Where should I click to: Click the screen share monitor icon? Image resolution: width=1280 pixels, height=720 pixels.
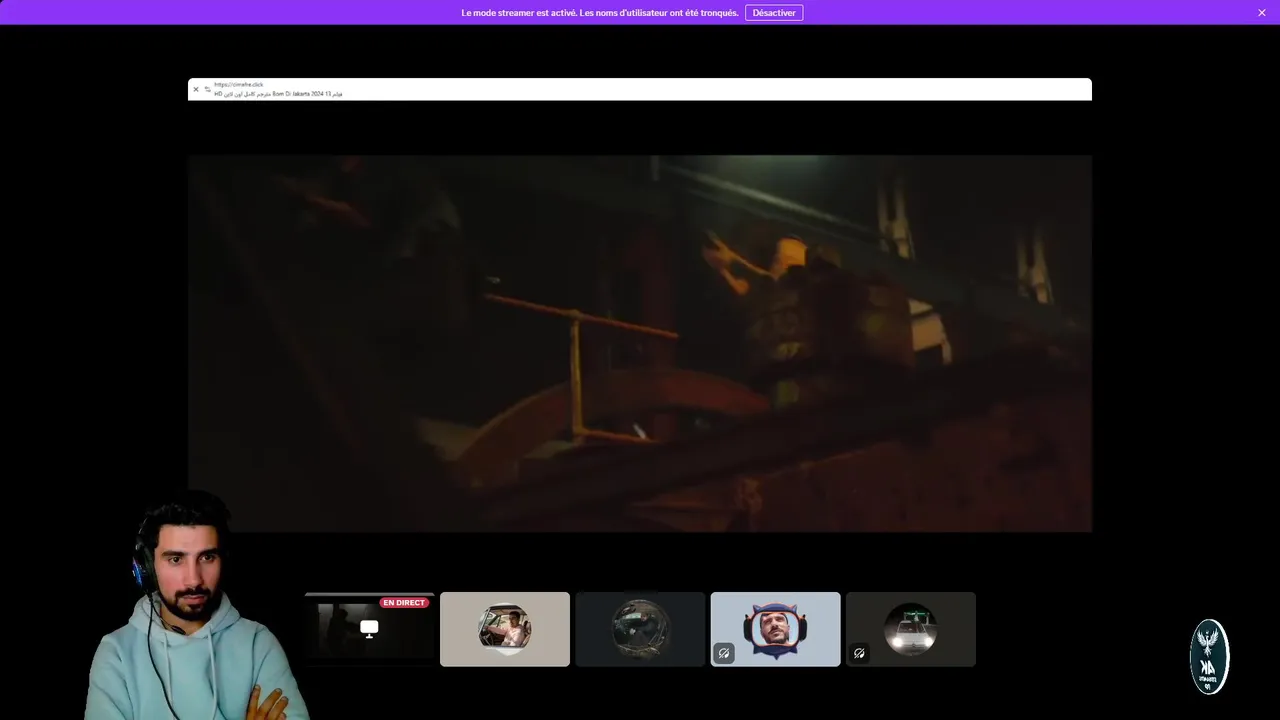(x=370, y=628)
